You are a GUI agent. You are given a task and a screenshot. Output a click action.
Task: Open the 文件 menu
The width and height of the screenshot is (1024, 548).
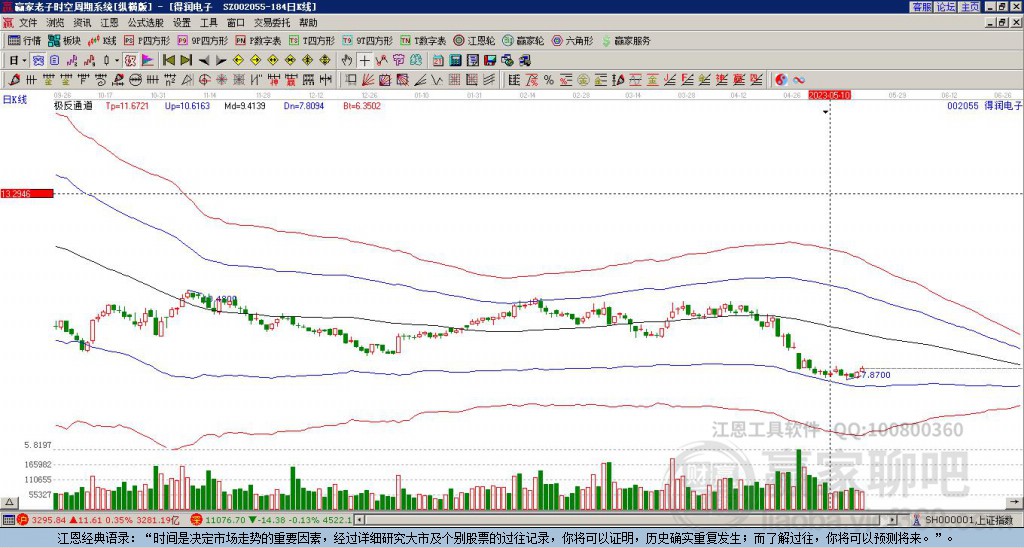[x=28, y=23]
